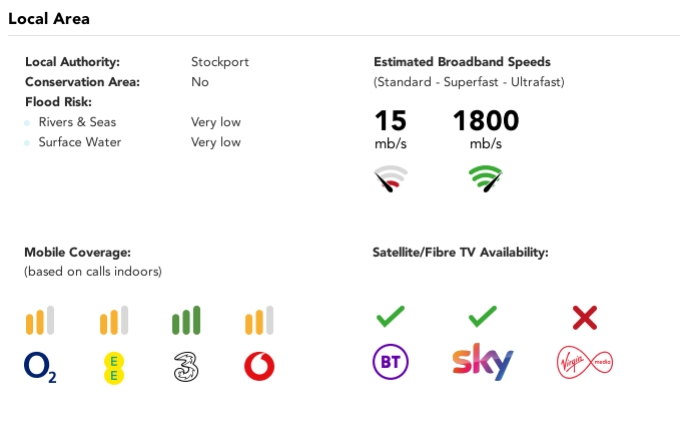The height and width of the screenshot is (425, 680).
Task: Click the green signal bars above Three
Action: 186,320
